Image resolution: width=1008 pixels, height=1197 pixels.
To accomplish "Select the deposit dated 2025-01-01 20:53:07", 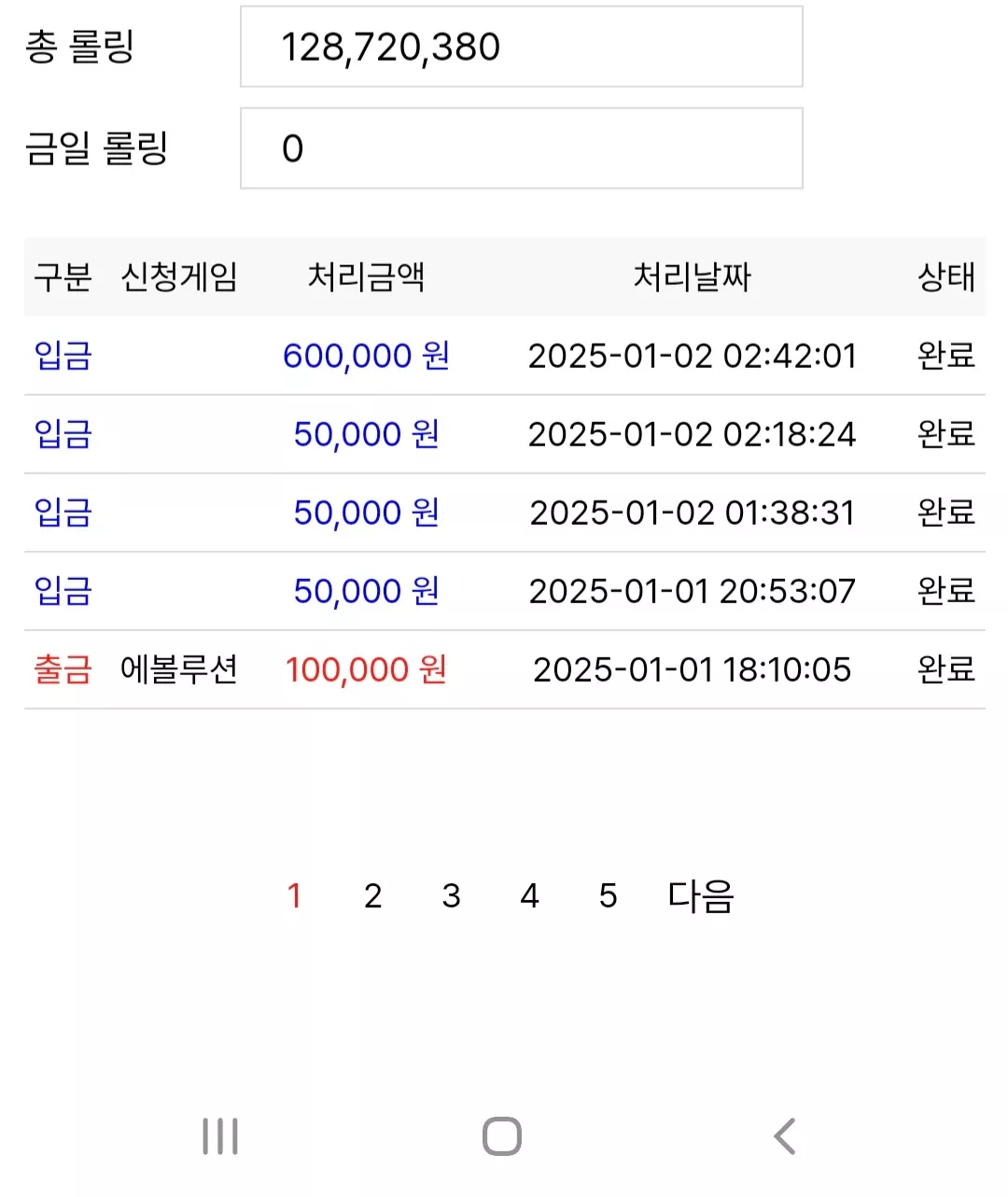I will point(504,591).
